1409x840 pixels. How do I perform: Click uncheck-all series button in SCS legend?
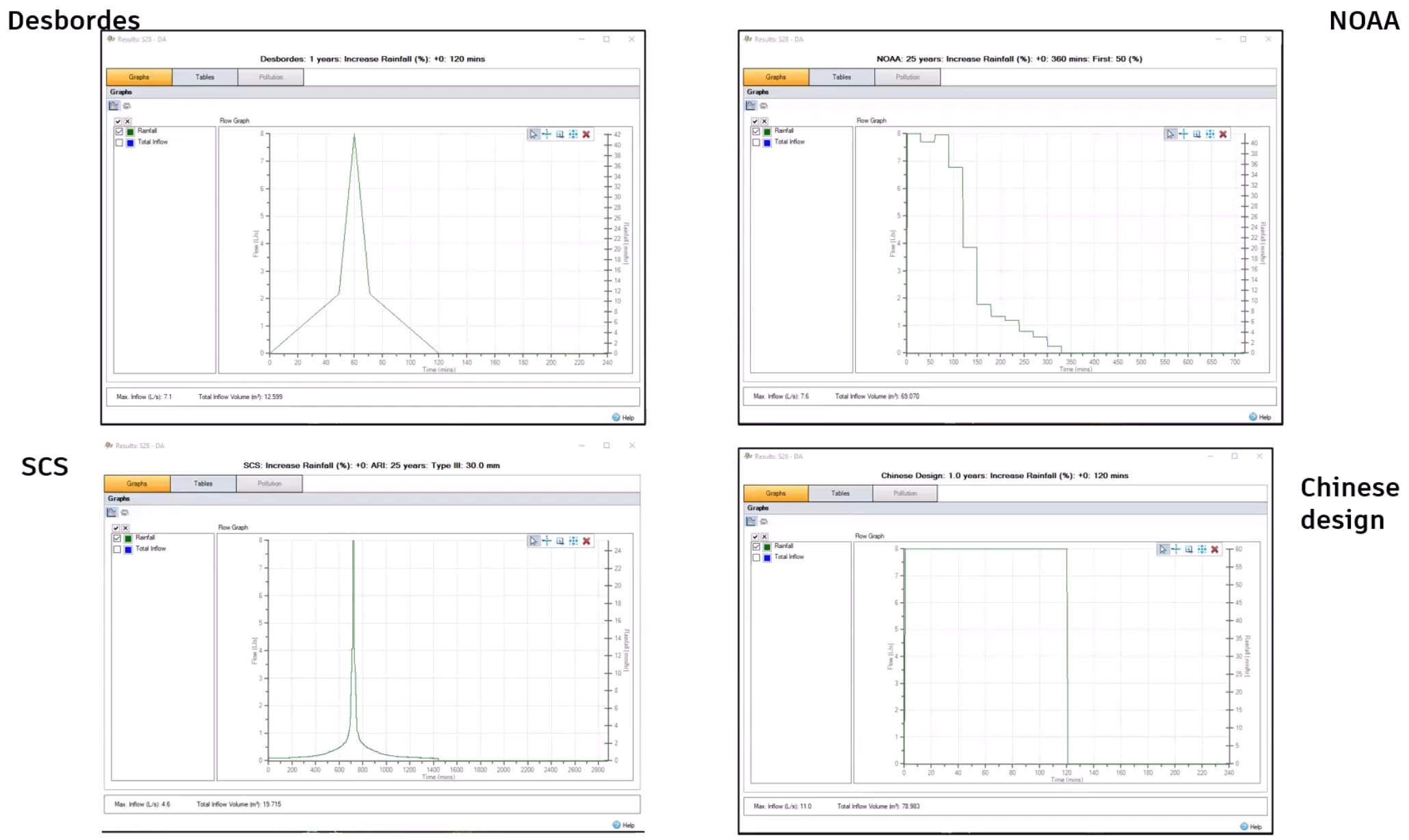click(125, 528)
